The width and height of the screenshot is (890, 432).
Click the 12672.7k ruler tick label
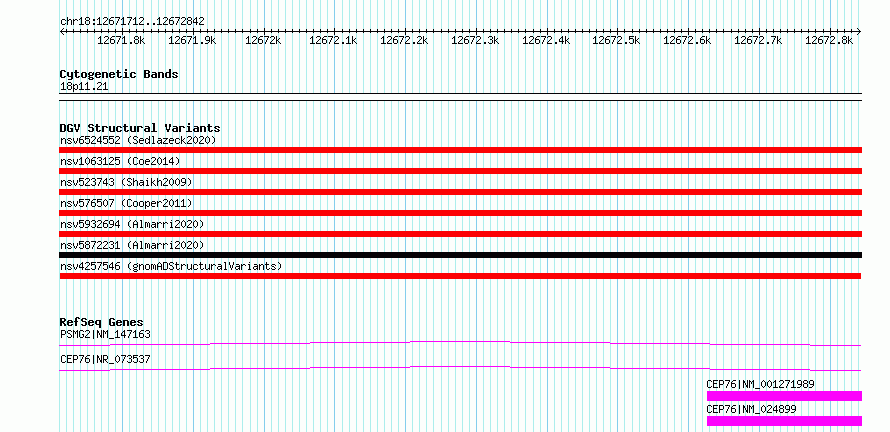point(758,40)
